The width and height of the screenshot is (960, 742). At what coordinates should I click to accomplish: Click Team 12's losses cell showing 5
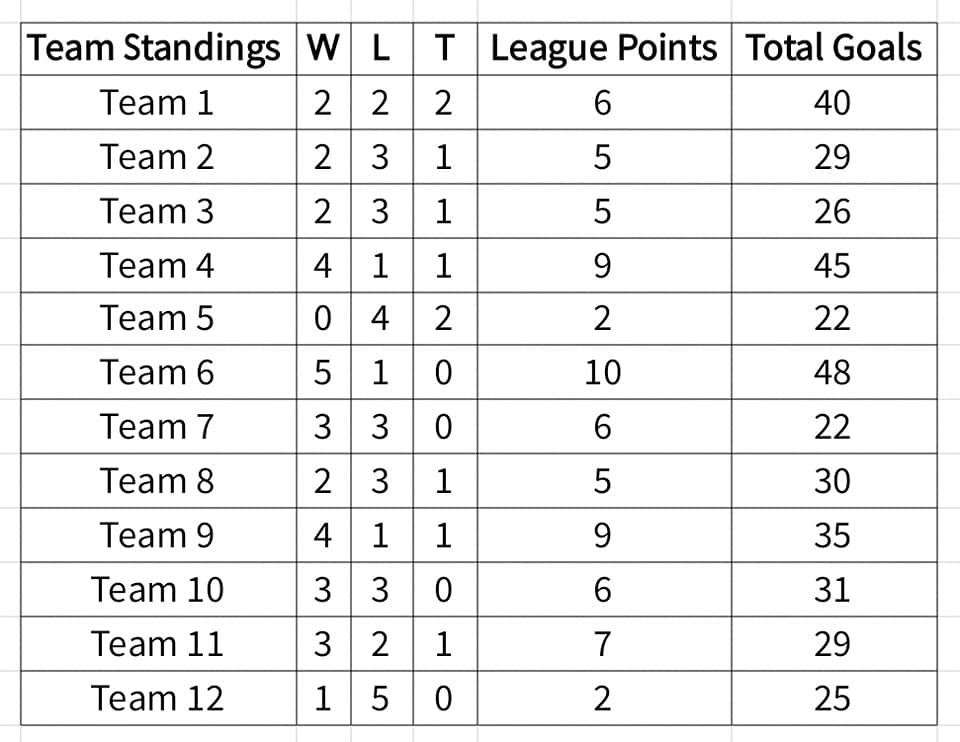[382, 699]
